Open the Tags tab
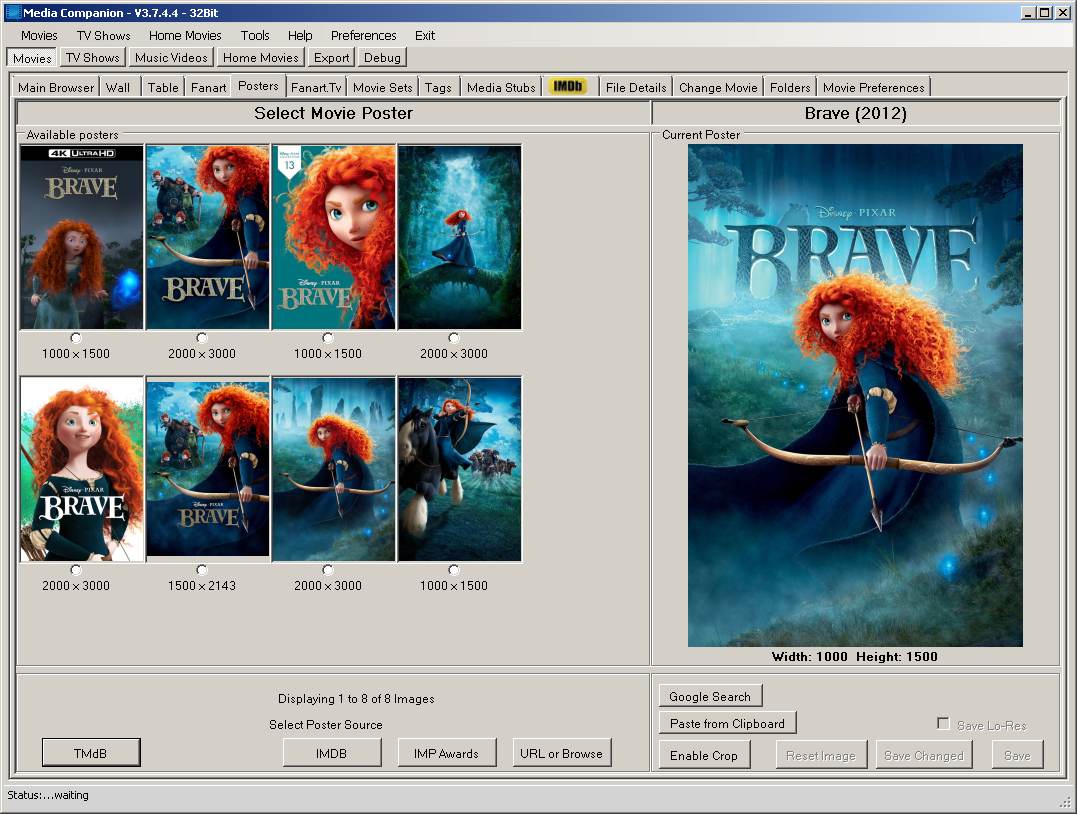The height and width of the screenshot is (814, 1077). coord(438,87)
